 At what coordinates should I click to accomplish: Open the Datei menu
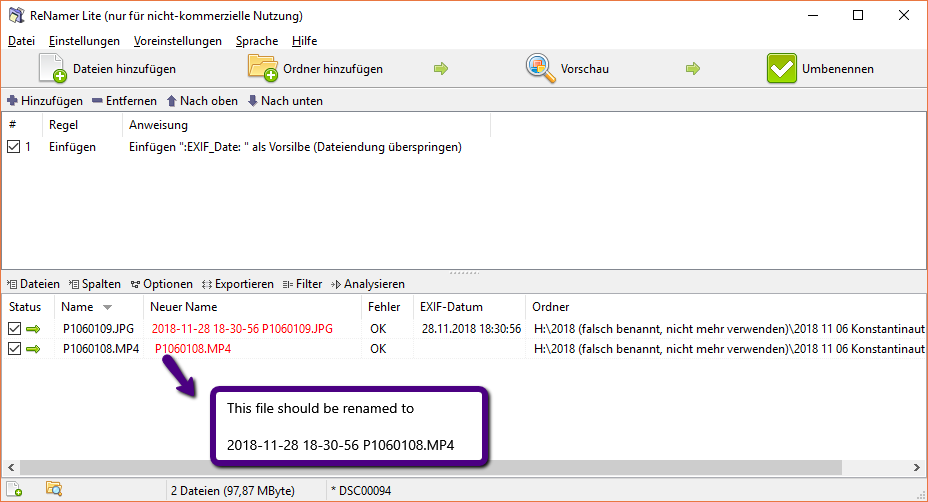pyautogui.click(x=21, y=41)
